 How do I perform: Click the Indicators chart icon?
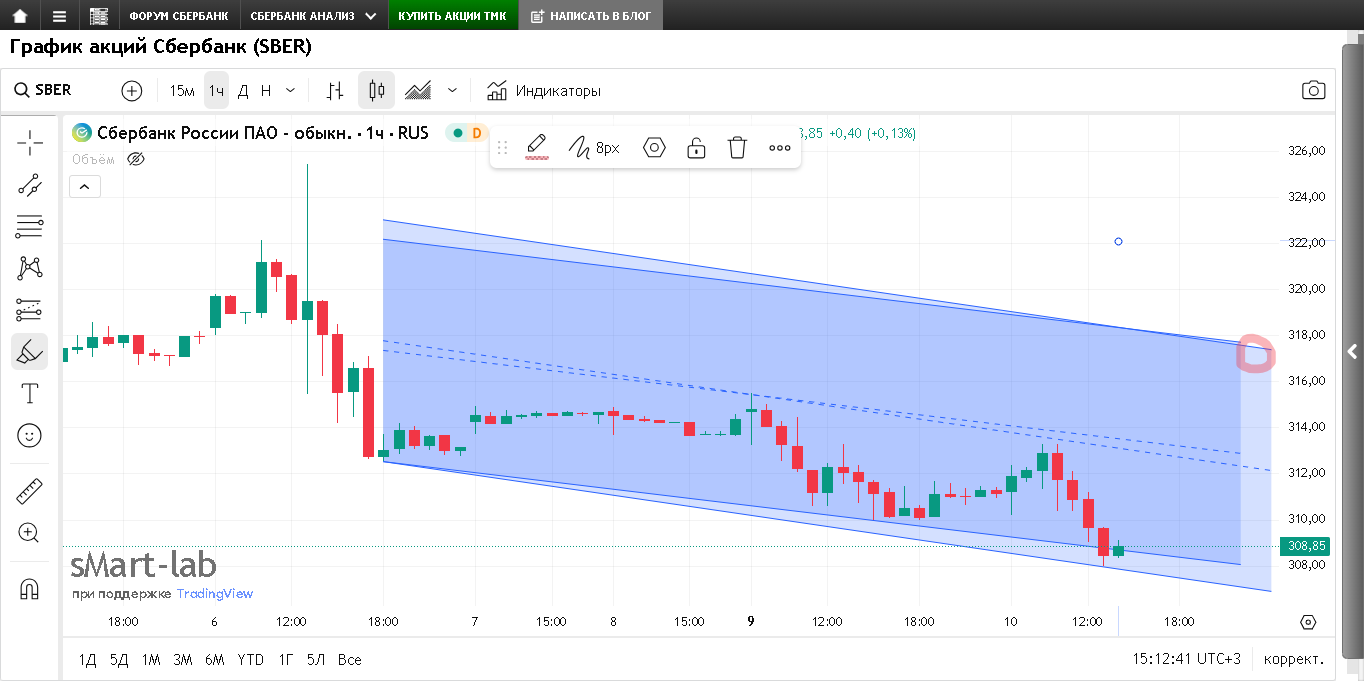[497, 91]
